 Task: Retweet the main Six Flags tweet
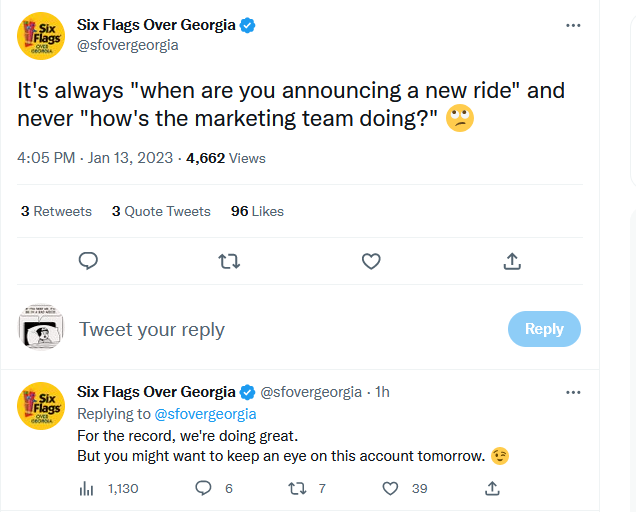pyautogui.click(x=229, y=261)
